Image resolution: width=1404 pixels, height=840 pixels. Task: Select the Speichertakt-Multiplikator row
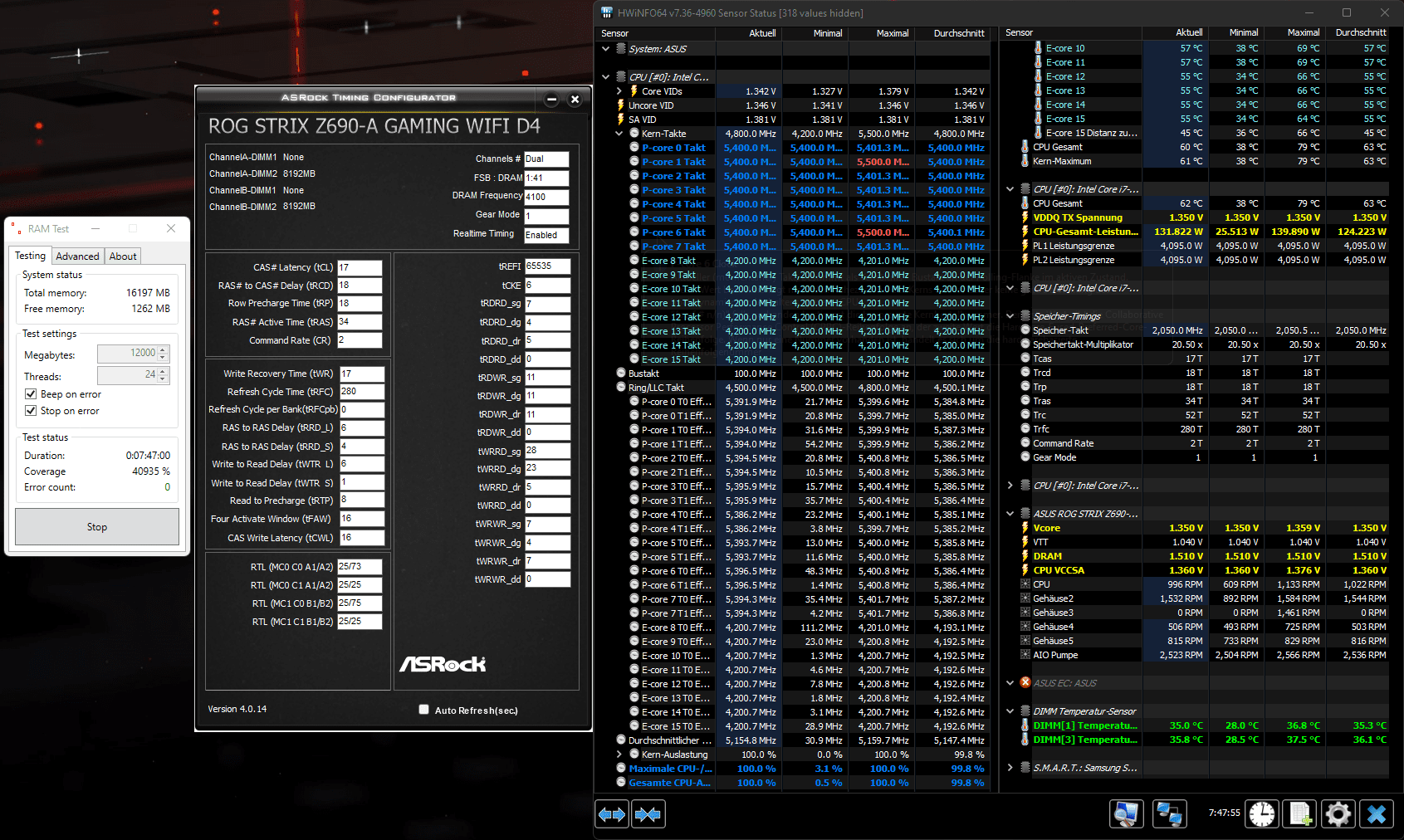point(1196,344)
